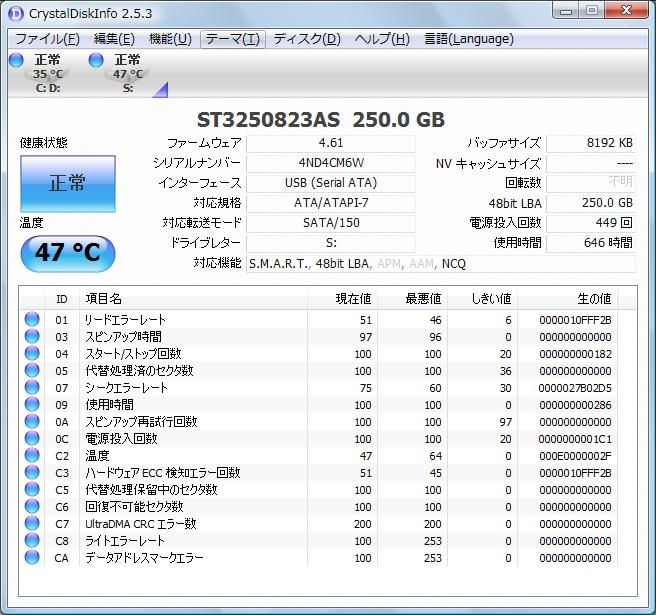Click status orb for Read Error Rate row
The height and width of the screenshot is (615, 656).
[32, 320]
